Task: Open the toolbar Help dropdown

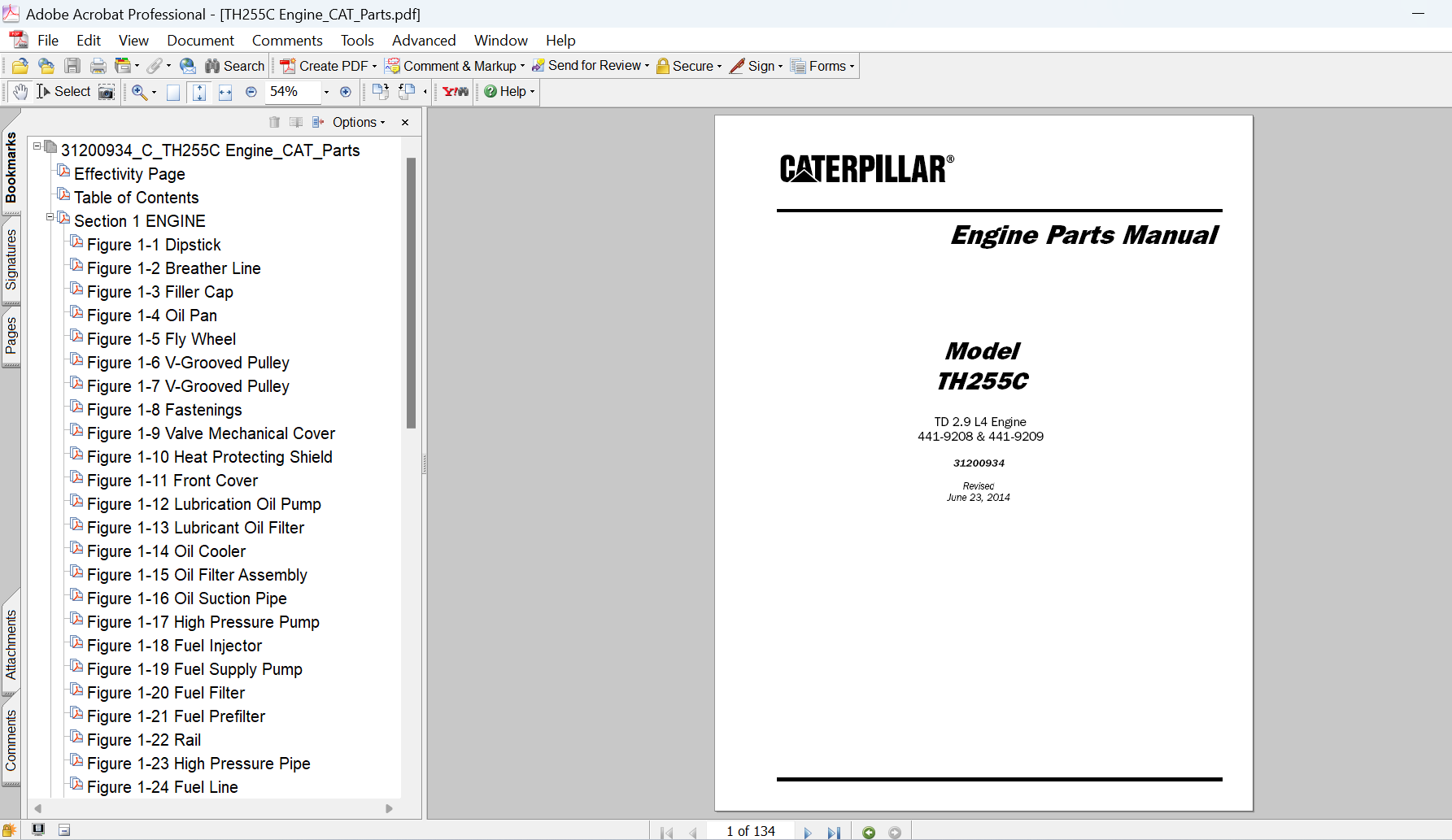Action: [510, 92]
